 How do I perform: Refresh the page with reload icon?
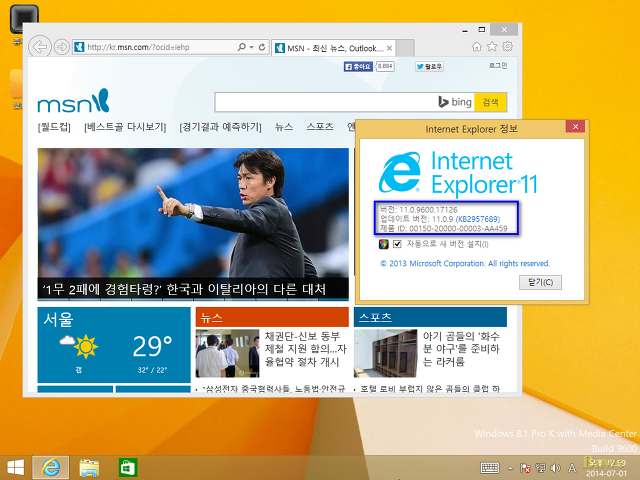pos(262,47)
